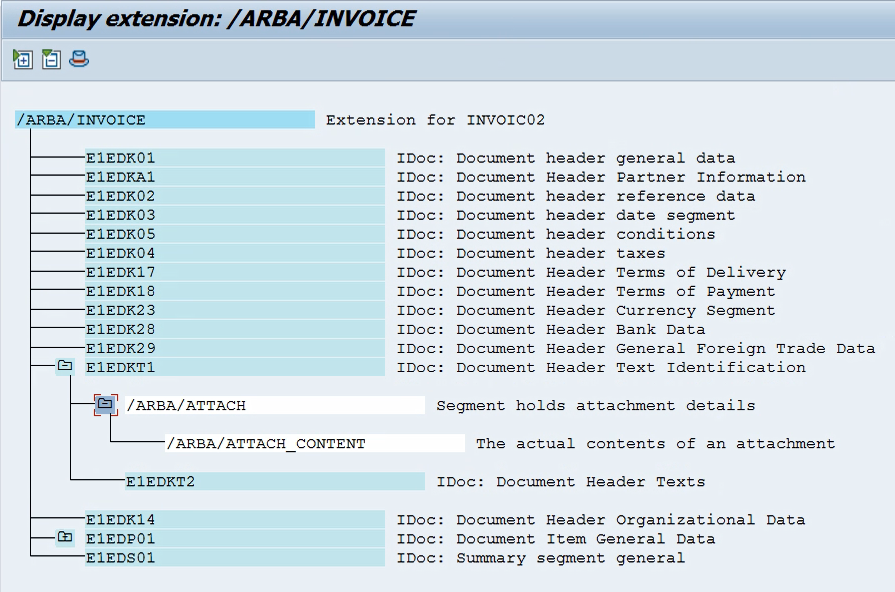This screenshot has height=592, width=895.
Task: Click 'General Foreign Trade Data' description
Action: tap(745, 348)
